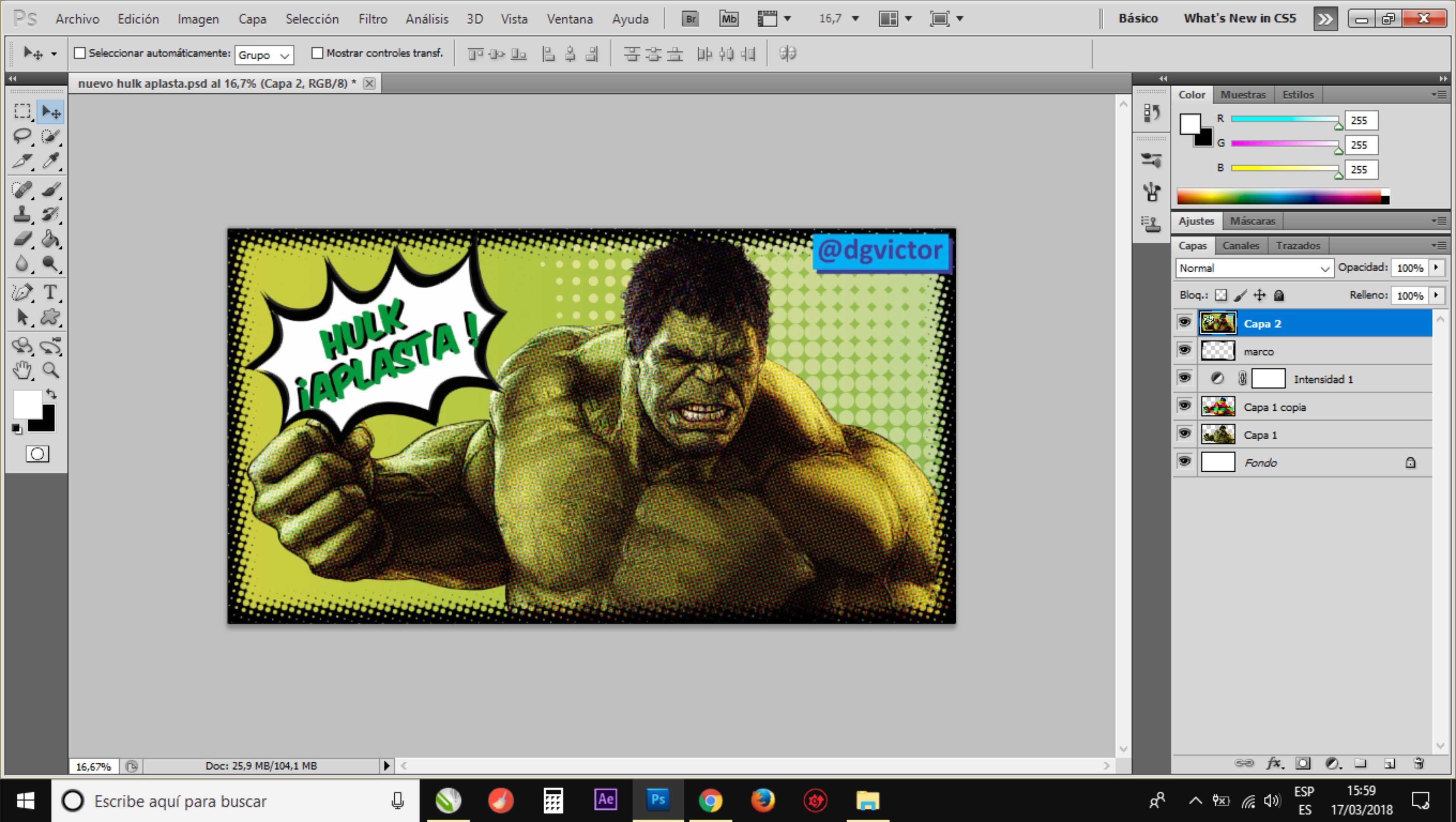This screenshot has height=822, width=1456.
Task: Open the fx layer style menu
Action: tap(1274, 763)
